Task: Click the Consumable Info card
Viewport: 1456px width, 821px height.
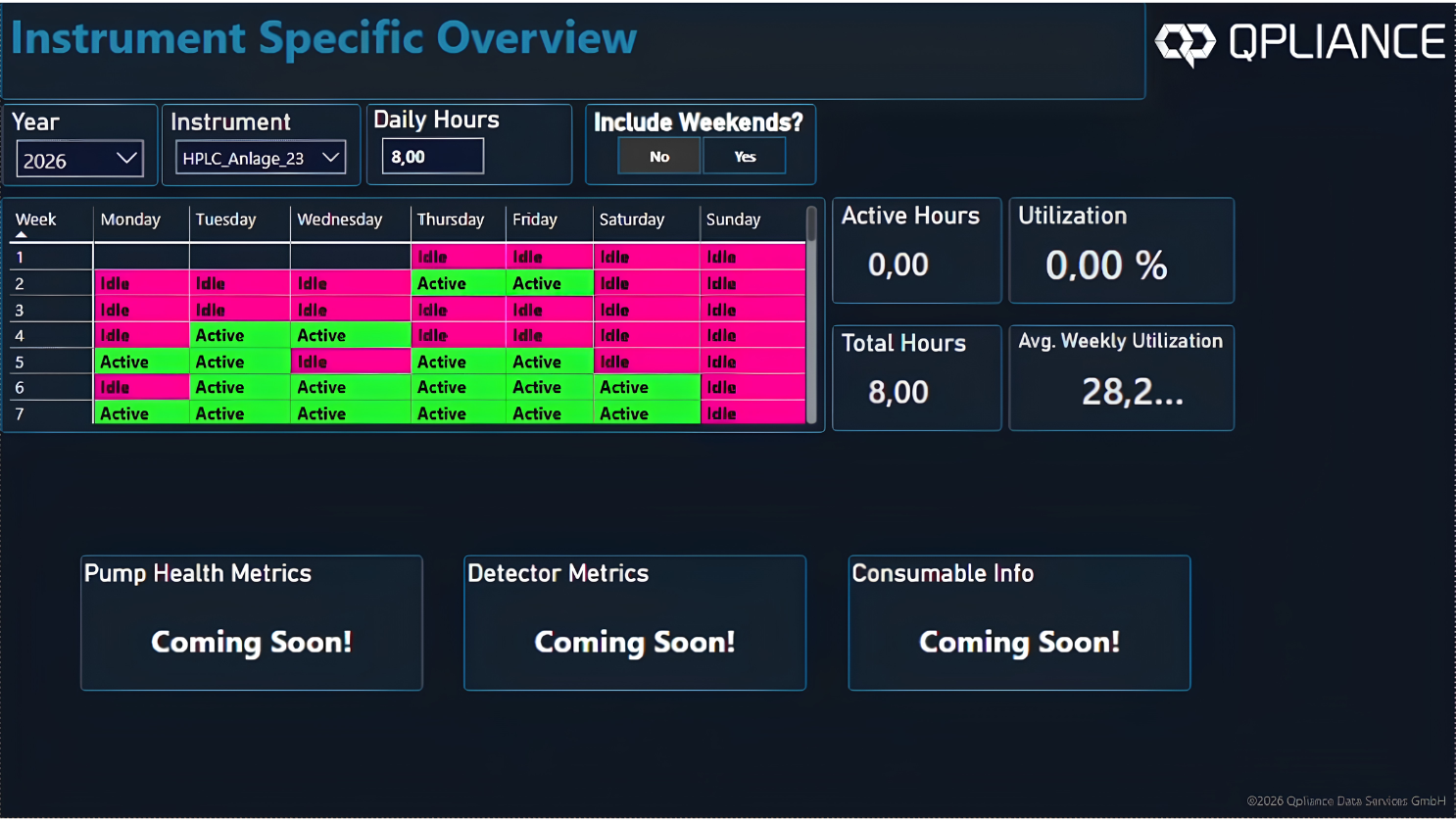Action: (1019, 623)
